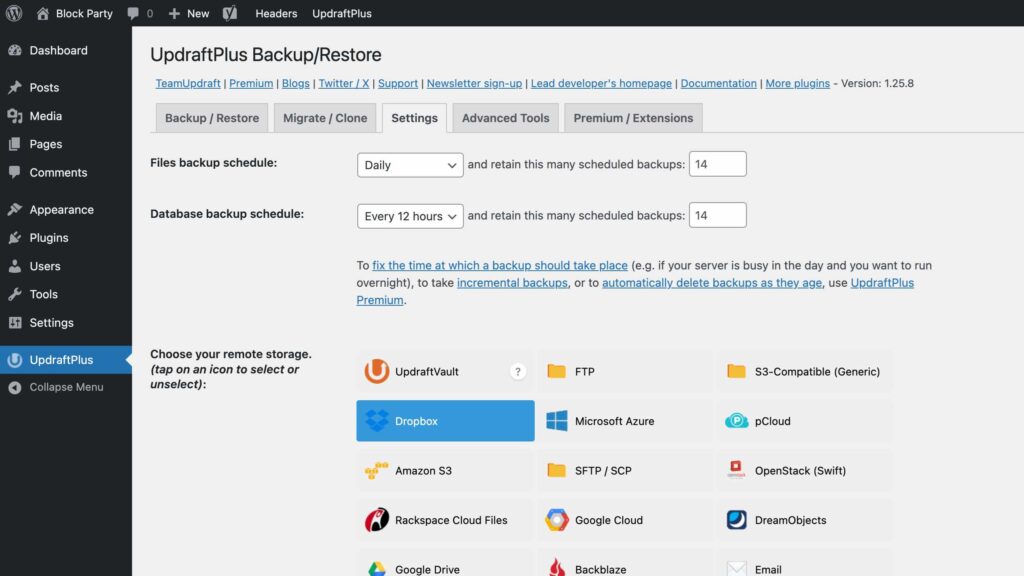This screenshot has height=576, width=1024.
Task: Open the Advanced Tools tab
Action: pyautogui.click(x=504, y=117)
